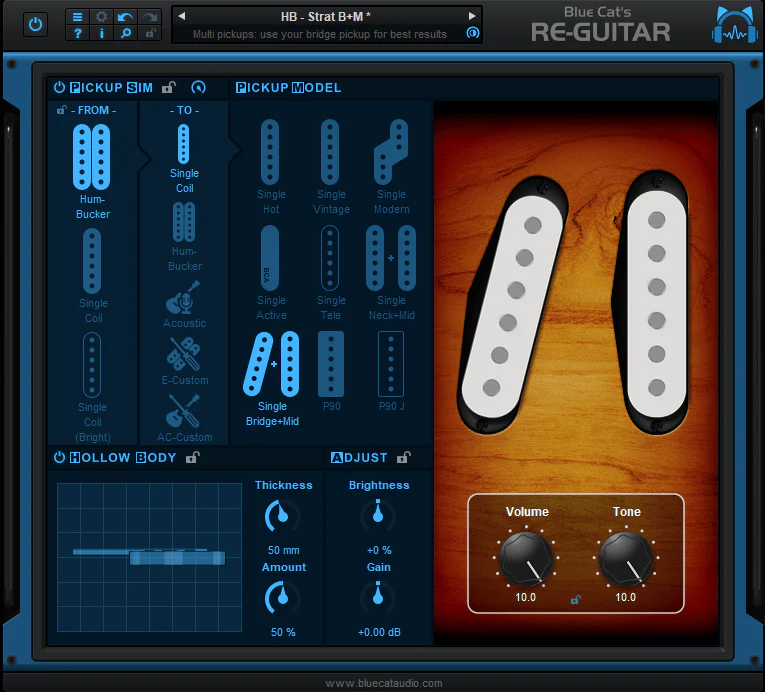Open preset name HB - Strat B+M
The height and width of the screenshot is (692, 765).
pyautogui.click(x=325, y=17)
